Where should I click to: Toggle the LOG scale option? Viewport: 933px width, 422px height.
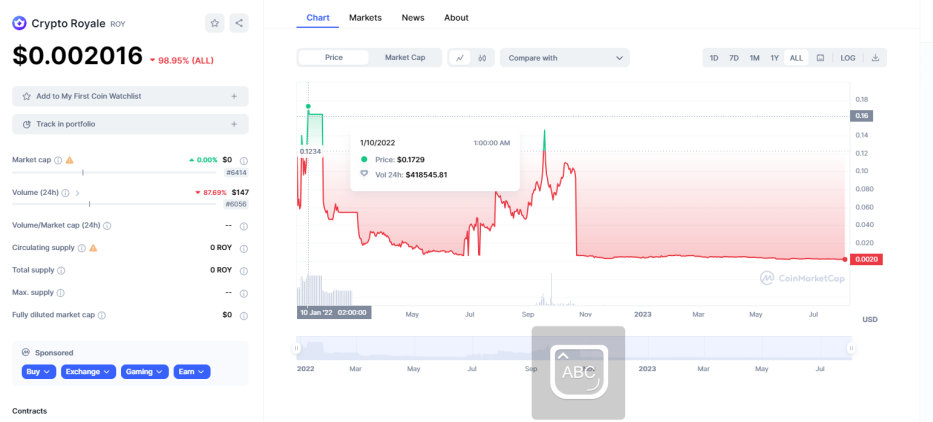point(848,58)
